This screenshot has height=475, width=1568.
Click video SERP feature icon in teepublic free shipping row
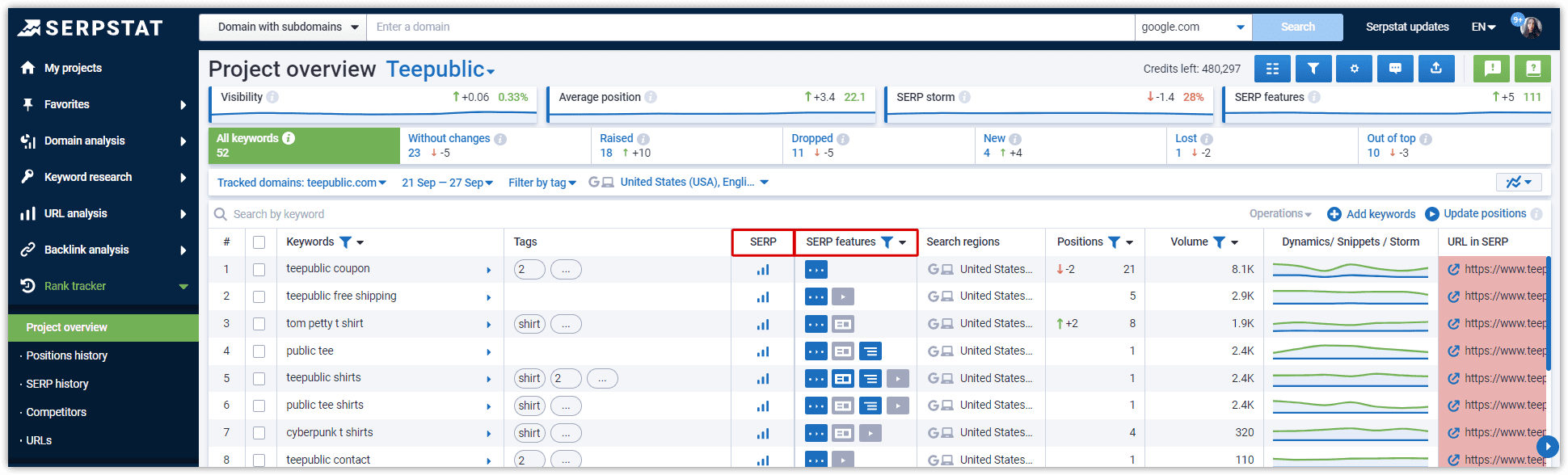tap(843, 296)
